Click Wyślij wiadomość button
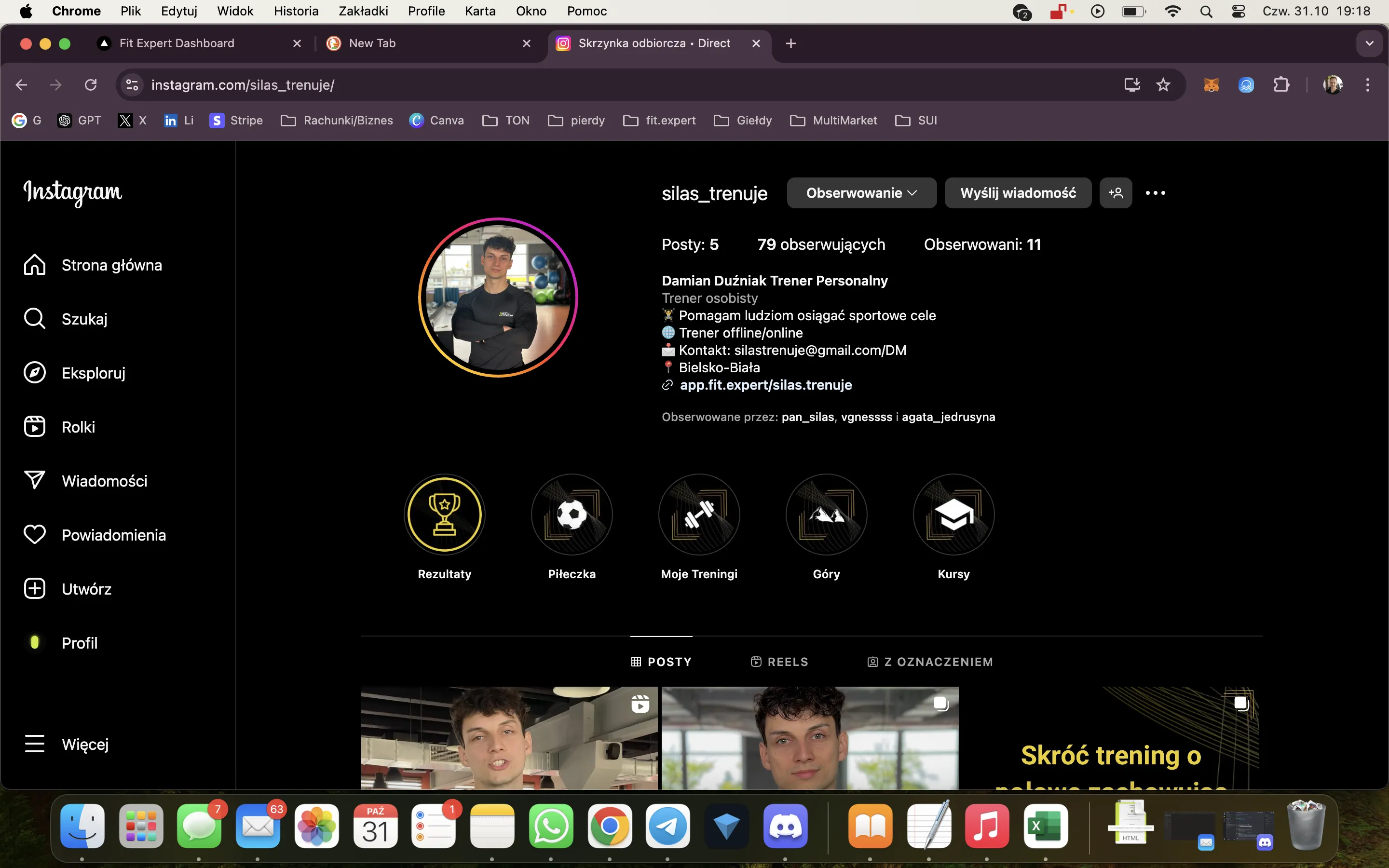 pos(1018,193)
